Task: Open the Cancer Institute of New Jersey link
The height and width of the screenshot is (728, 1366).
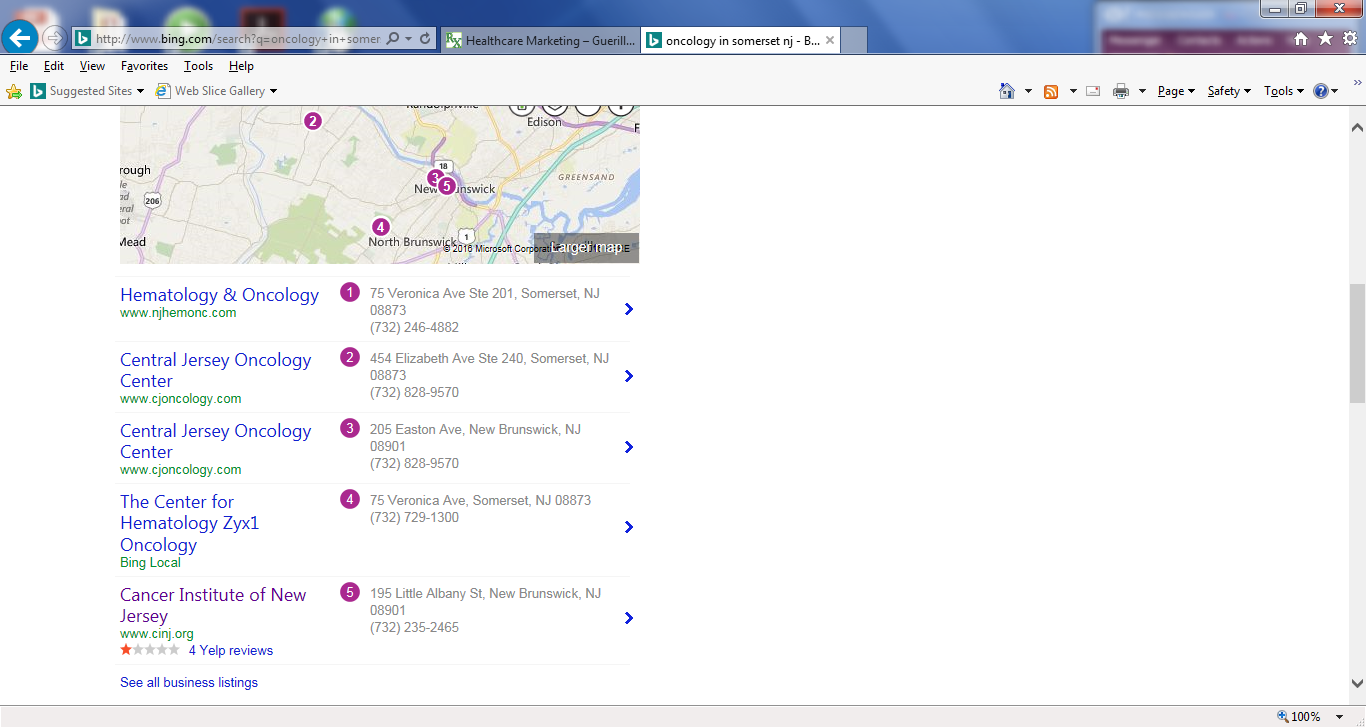Action: (x=213, y=605)
